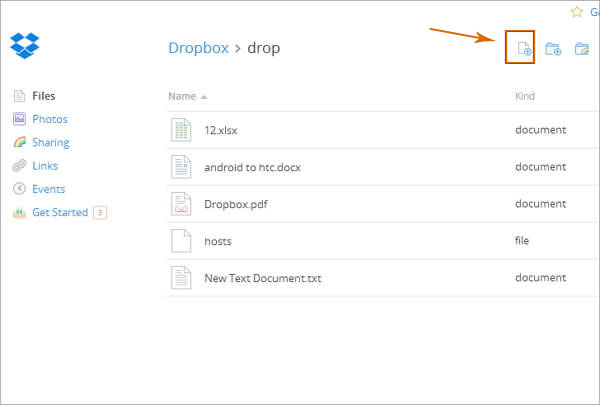Screen dimensions: 600x405
Task: Click the Sharing rainbow icon in sidebar
Action: [20, 142]
